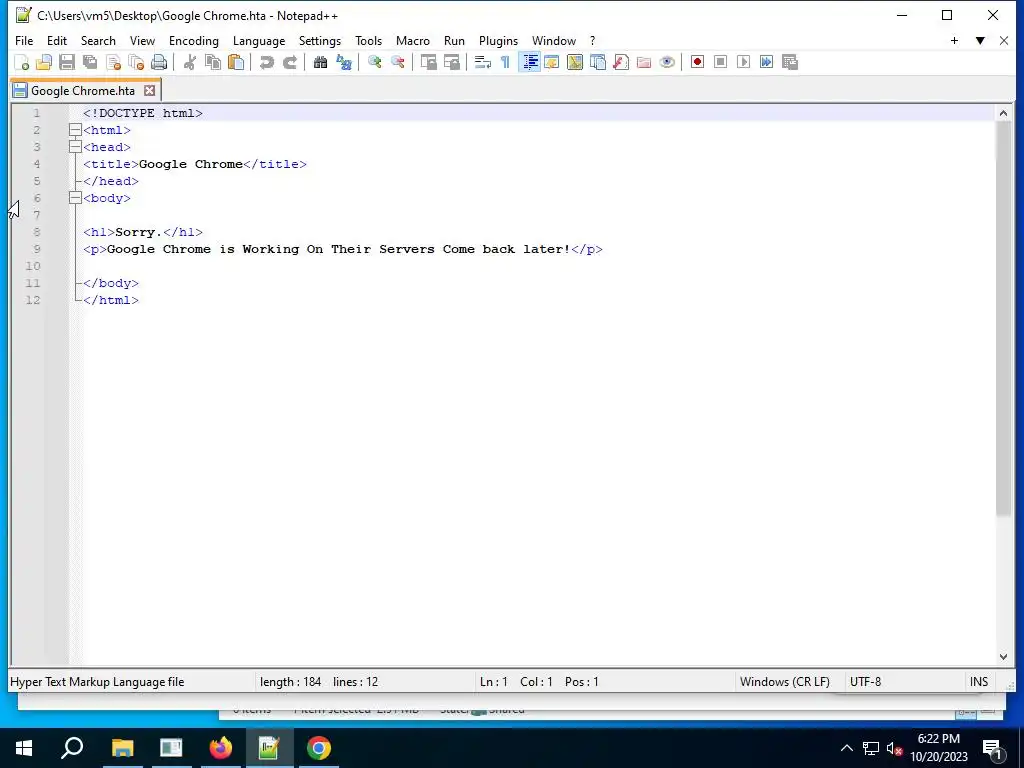Viewport: 1024px width, 768px height.
Task: Create a new document with the New icon
Action: pyautogui.click(x=22, y=62)
